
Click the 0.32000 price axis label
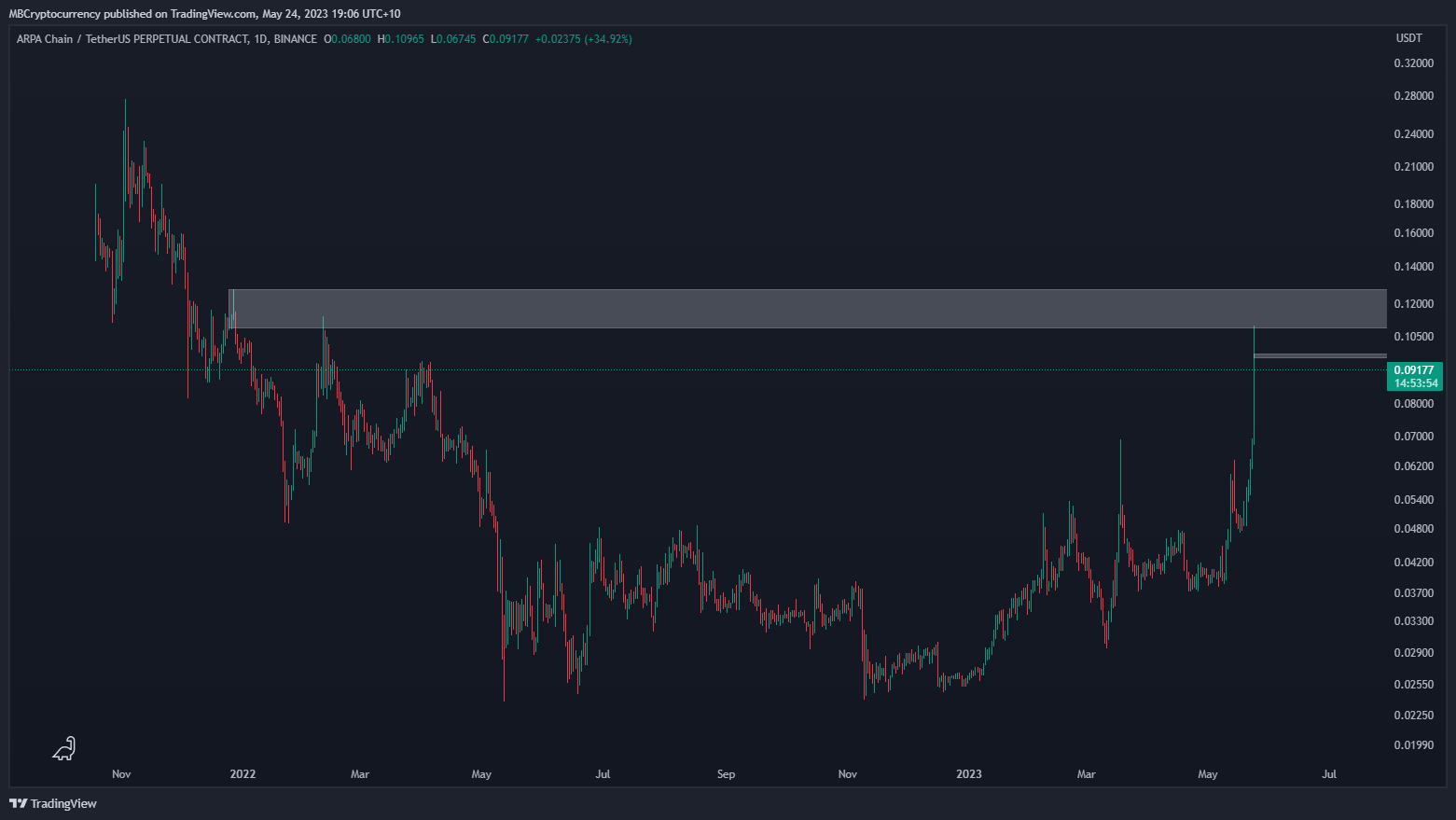click(x=1414, y=63)
